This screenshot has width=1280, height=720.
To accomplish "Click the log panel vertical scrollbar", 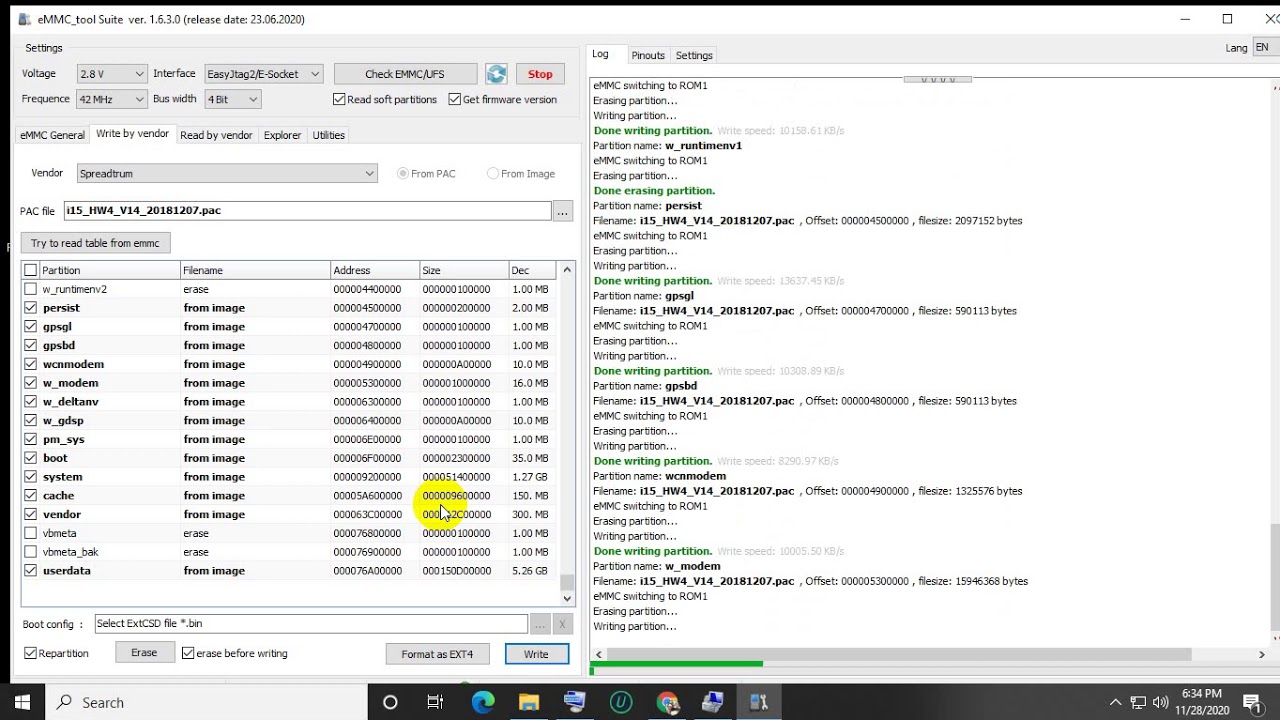I will (x=1274, y=577).
